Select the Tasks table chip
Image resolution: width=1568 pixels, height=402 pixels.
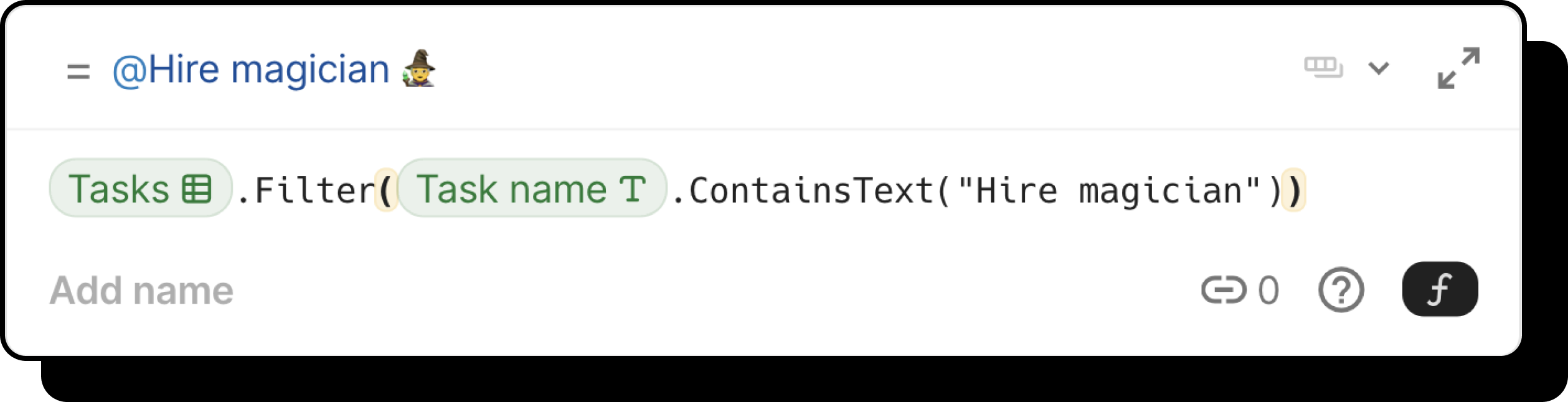118,189
